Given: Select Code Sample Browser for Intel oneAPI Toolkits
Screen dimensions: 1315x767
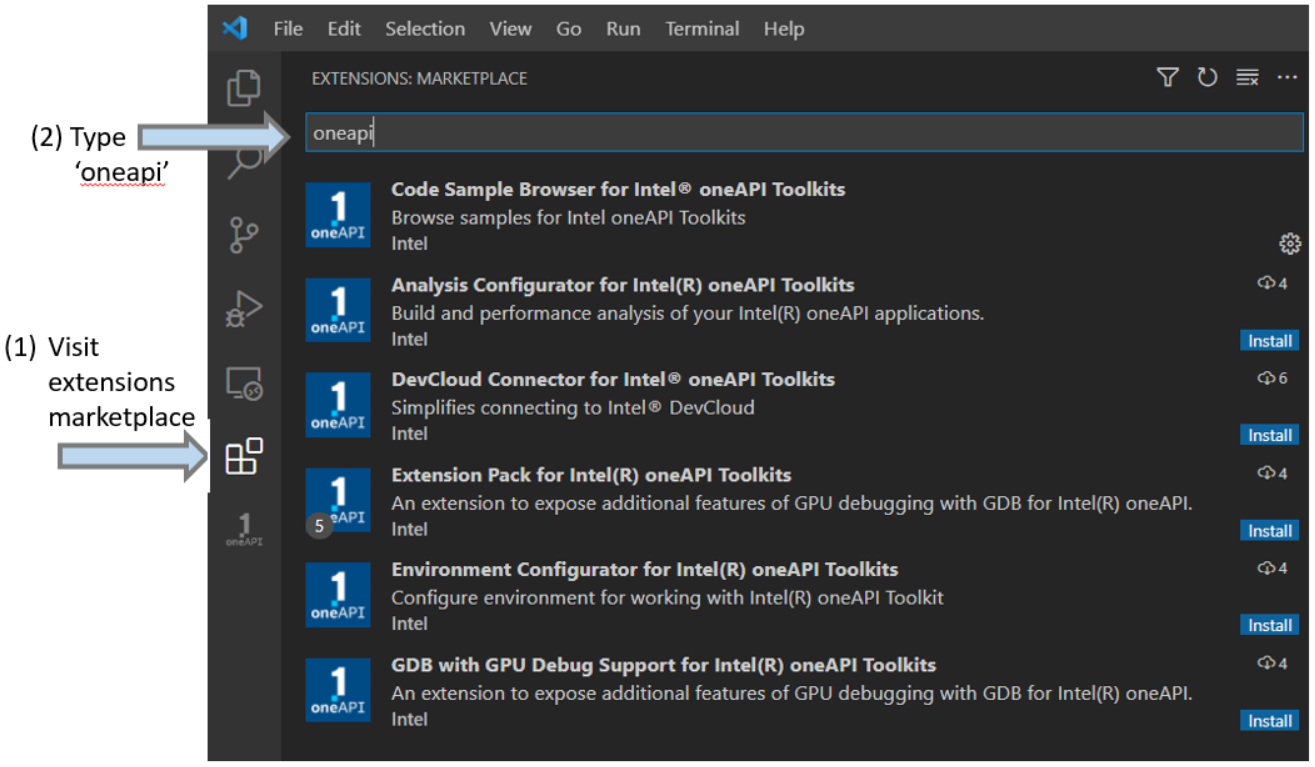Looking at the screenshot, I should click(618, 189).
